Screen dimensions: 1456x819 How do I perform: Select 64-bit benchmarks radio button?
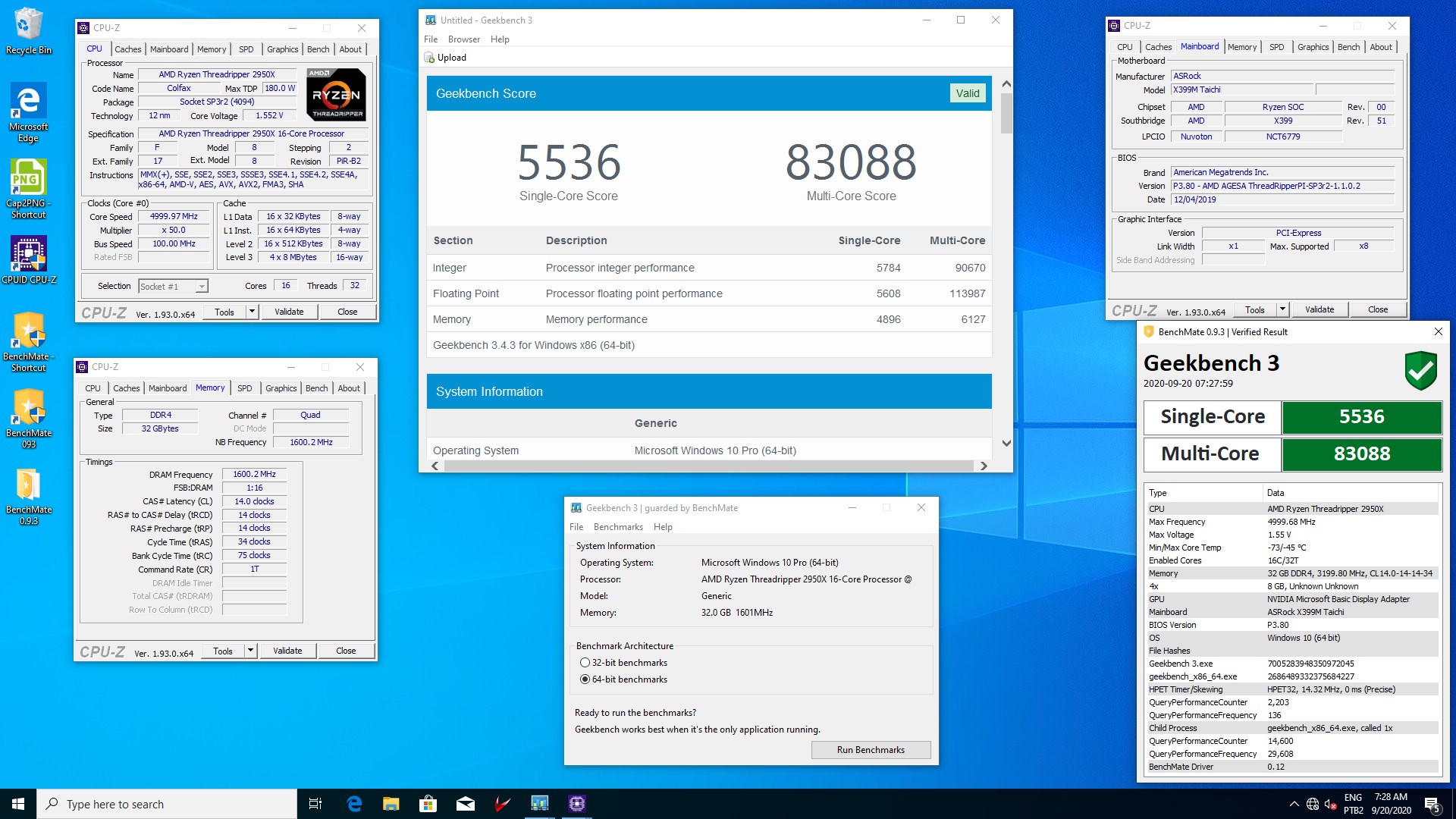[x=585, y=679]
